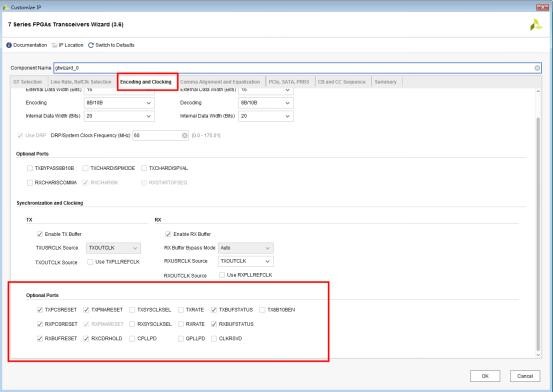Open the RXUSRCLK Source dropdown
Screen dimensions: 553x392
point(245,261)
